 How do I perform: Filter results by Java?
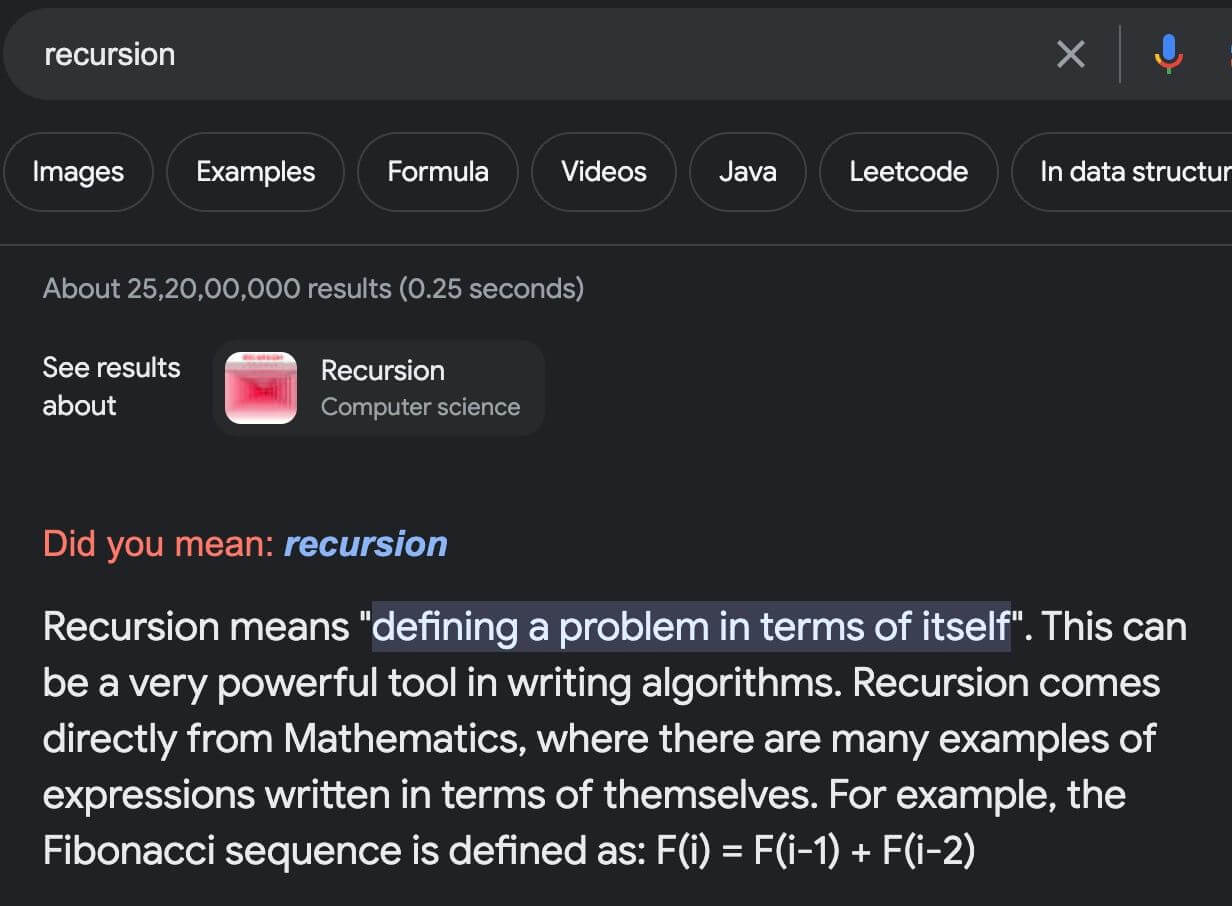tap(747, 172)
